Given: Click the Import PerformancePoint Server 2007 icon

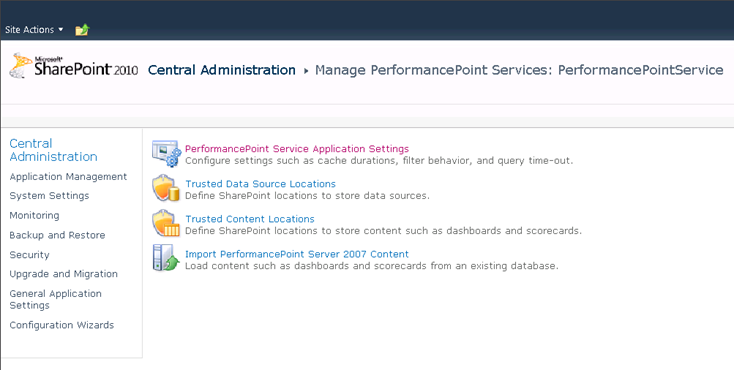Looking at the screenshot, I should tap(166, 258).
